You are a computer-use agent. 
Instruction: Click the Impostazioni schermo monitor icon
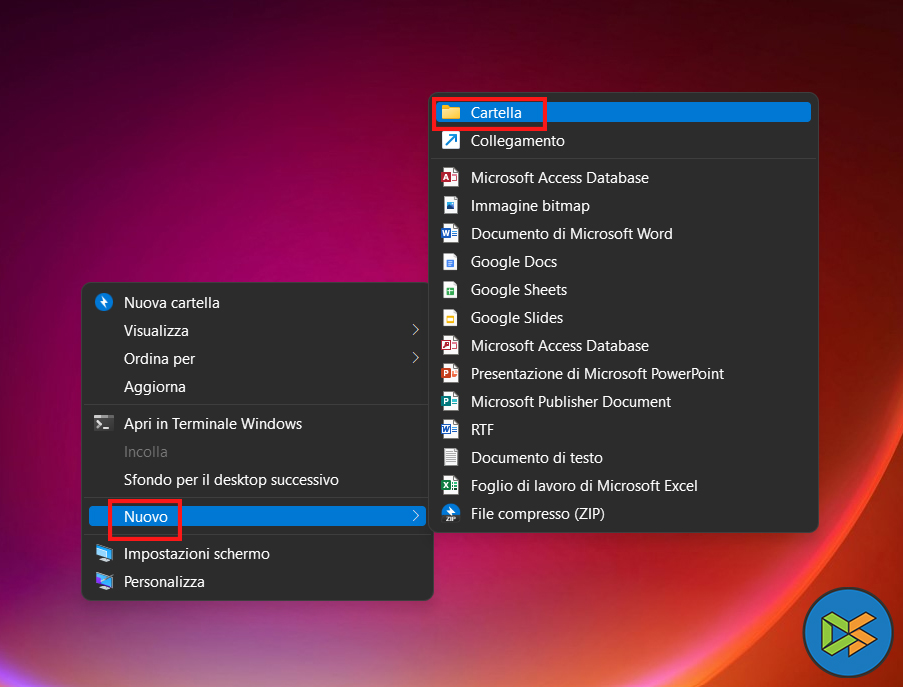pyautogui.click(x=104, y=554)
